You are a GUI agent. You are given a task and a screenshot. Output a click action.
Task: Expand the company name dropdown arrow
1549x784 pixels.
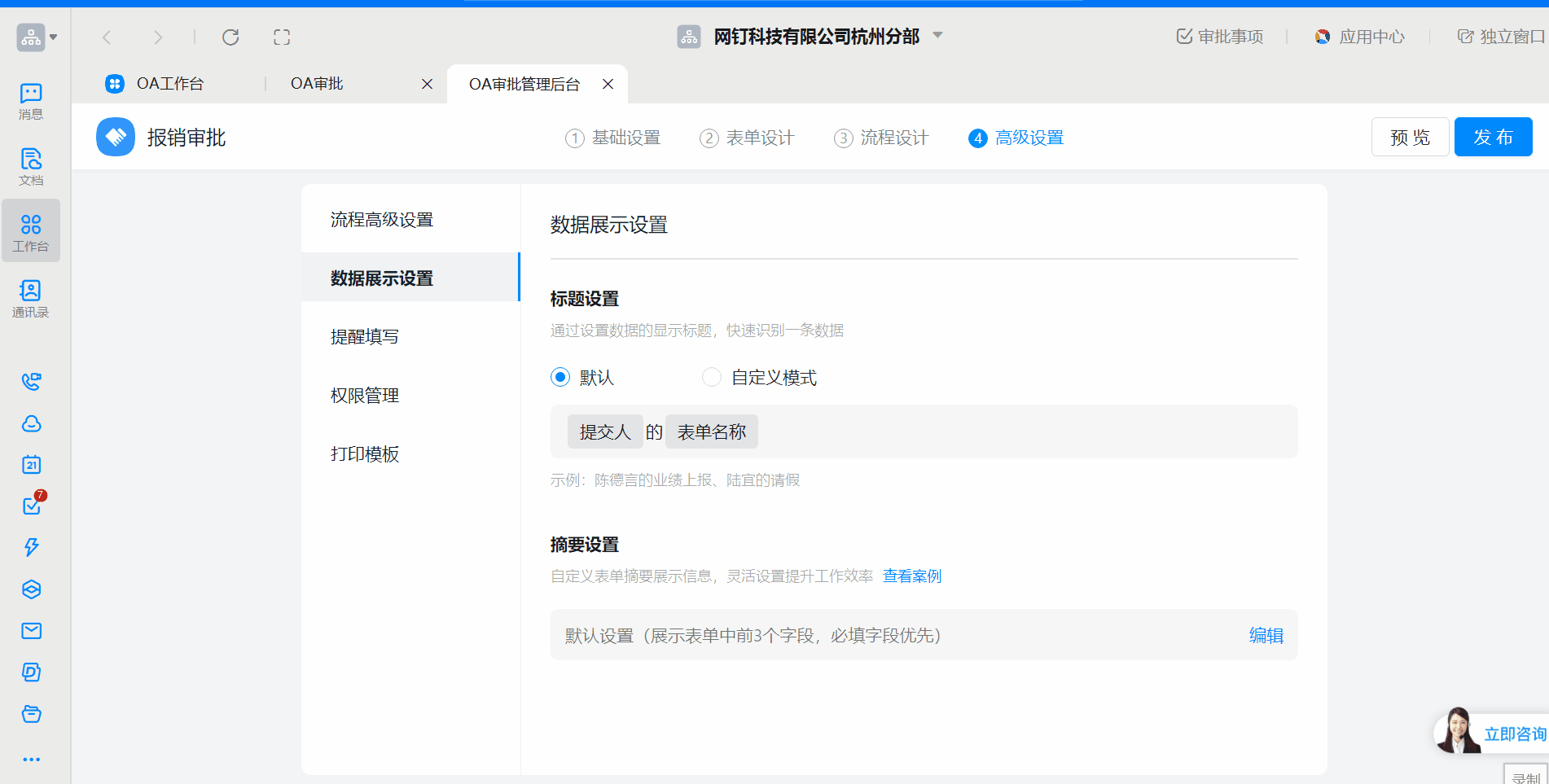pos(937,36)
